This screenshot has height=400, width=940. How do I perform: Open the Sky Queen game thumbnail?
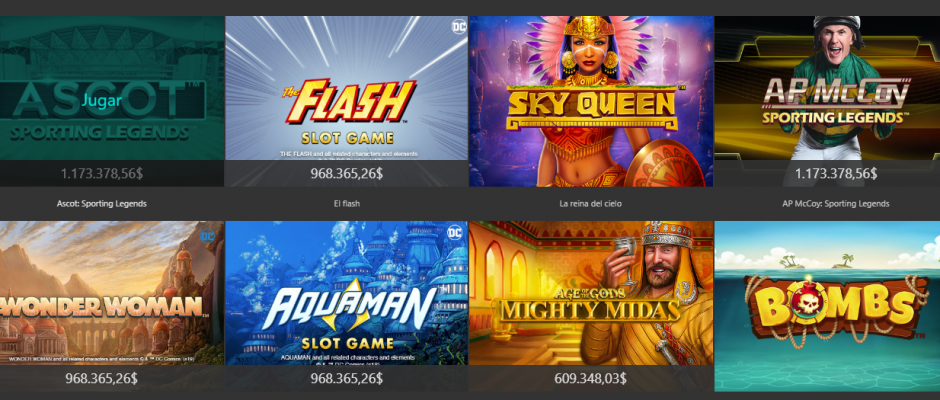[591, 101]
